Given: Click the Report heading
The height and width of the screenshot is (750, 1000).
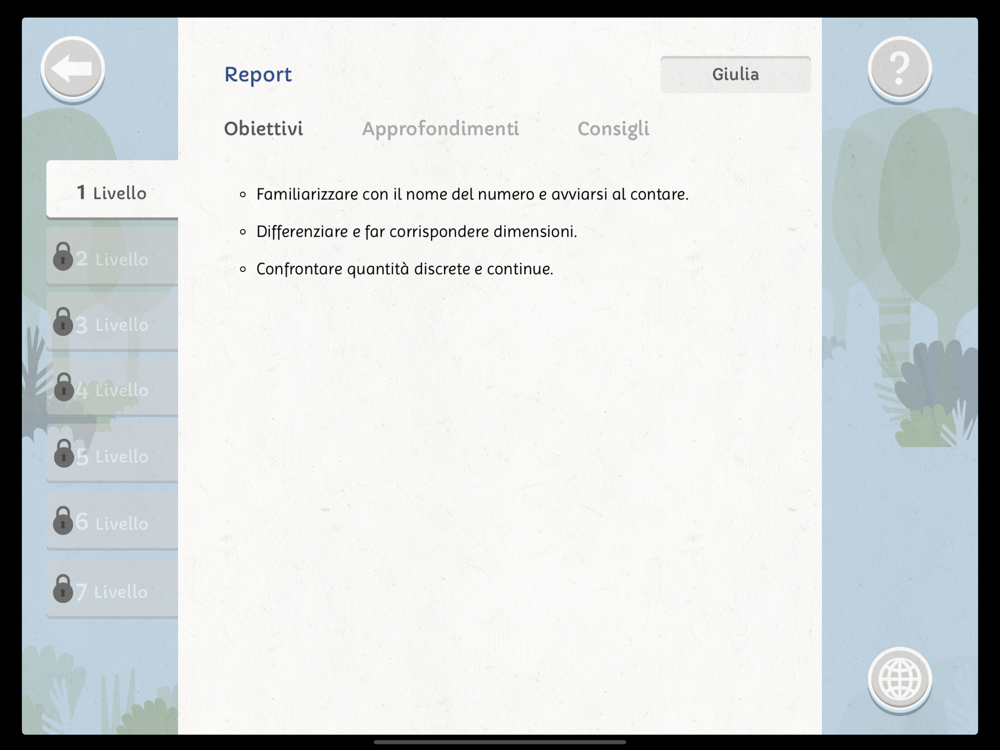Looking at the screenshot, I should (258, 75).
